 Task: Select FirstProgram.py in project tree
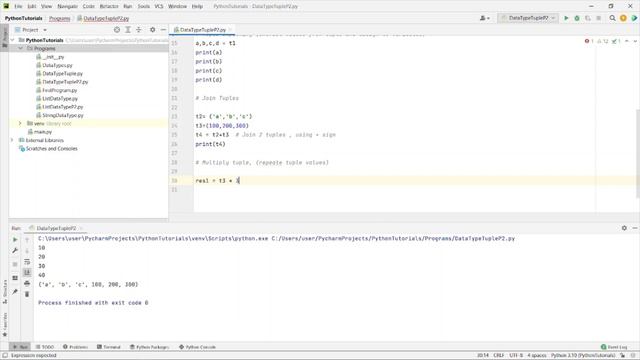click(x=60, y=90)
